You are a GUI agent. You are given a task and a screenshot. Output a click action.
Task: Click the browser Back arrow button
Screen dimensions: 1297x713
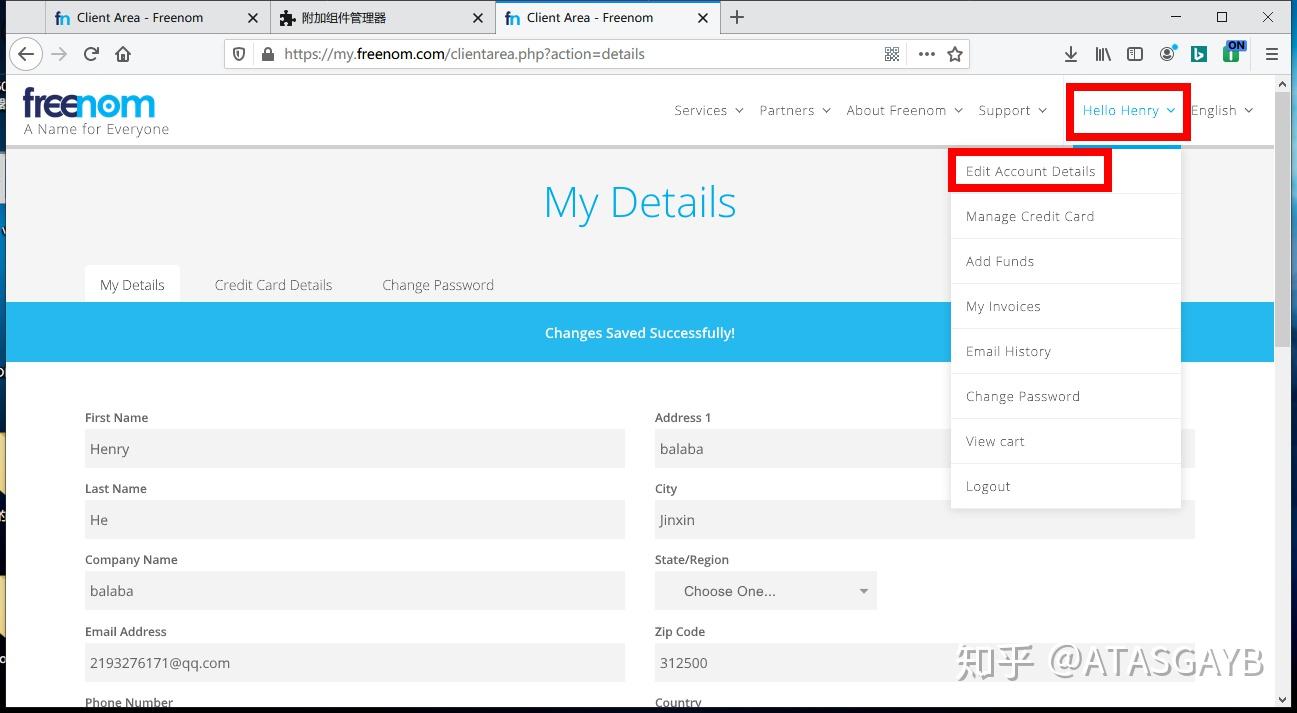27,54
